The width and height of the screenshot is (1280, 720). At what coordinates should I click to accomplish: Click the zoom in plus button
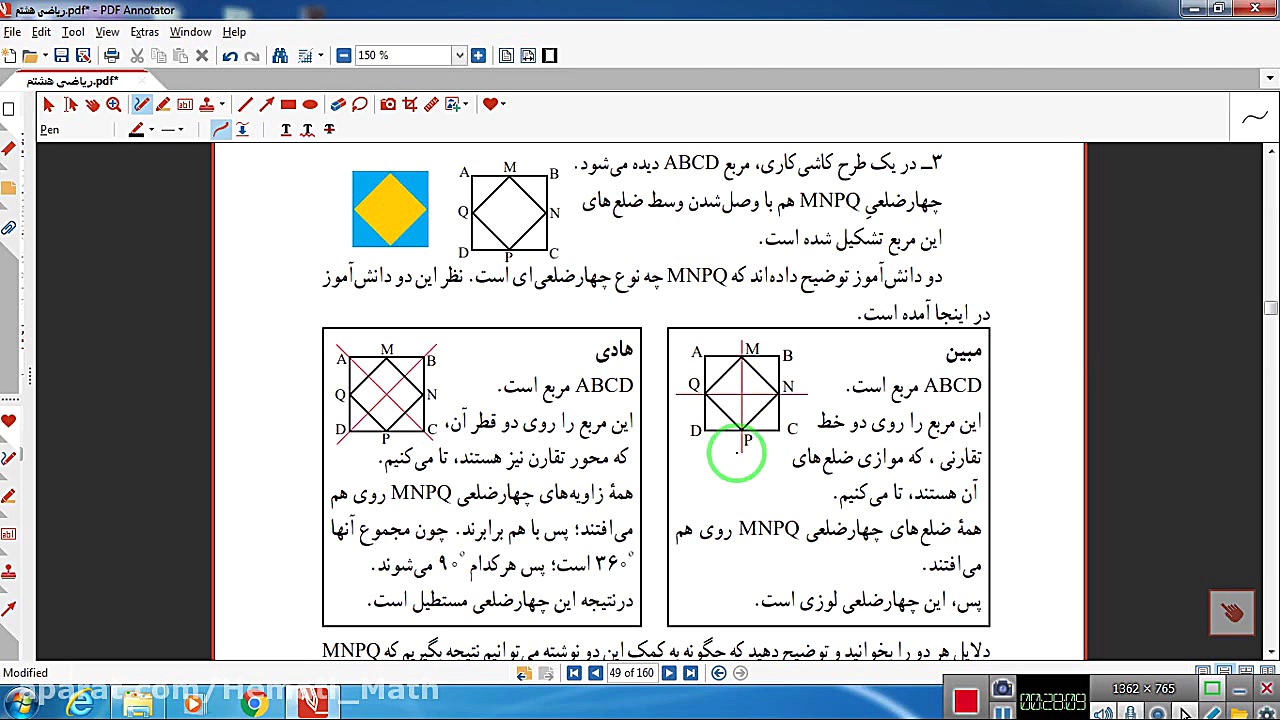pos(478,55)
